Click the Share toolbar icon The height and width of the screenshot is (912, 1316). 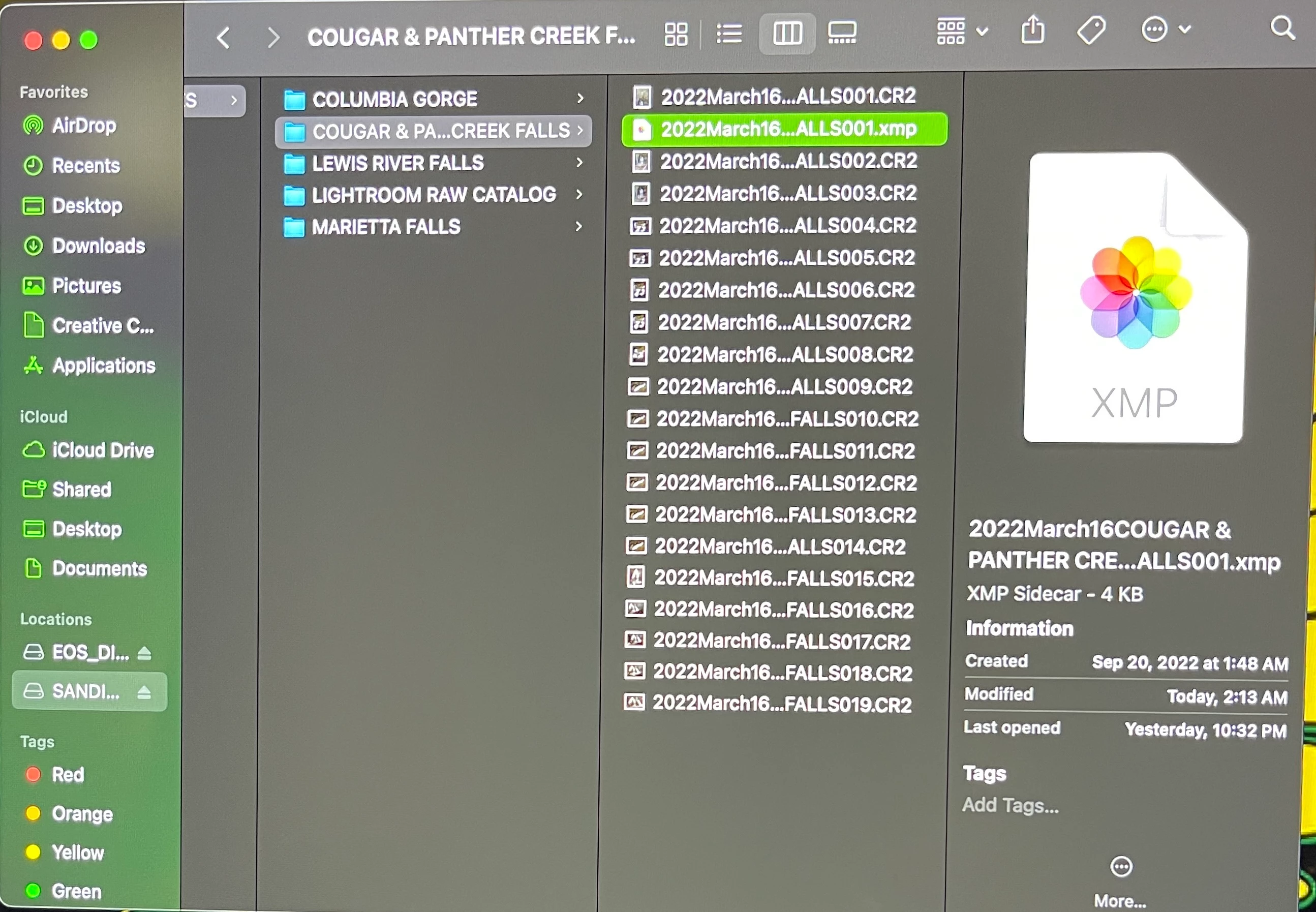point(1032,31)
